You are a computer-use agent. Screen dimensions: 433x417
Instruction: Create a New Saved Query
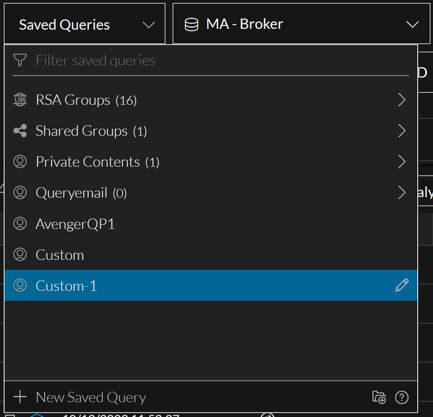(x=91, y=397)
